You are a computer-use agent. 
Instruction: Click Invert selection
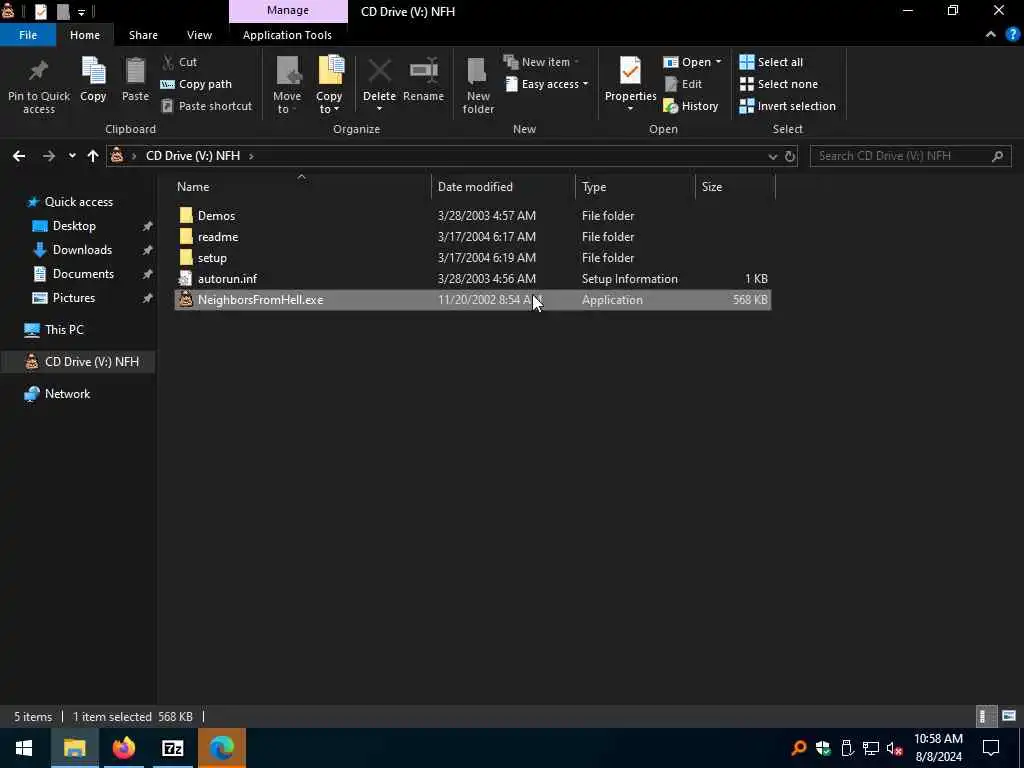click(x=787, y=106)
